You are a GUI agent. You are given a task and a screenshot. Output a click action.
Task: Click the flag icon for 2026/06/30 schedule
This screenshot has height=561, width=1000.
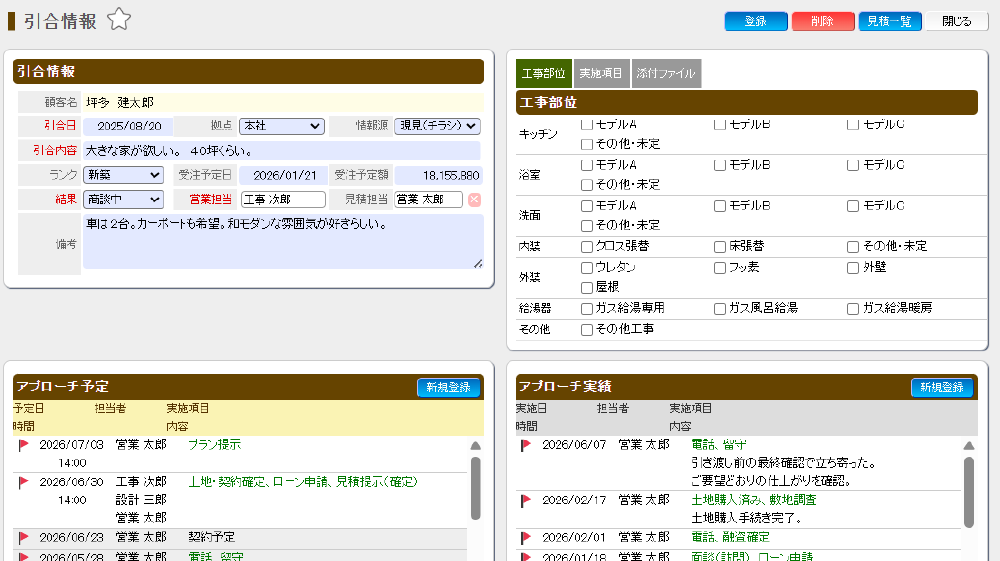tap(24, 482)
